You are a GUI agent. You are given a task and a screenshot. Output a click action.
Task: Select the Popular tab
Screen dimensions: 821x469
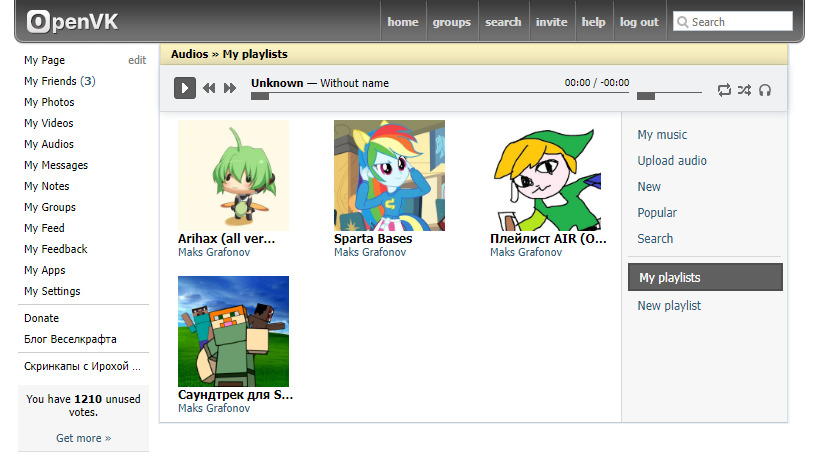[x=657, y=213]
